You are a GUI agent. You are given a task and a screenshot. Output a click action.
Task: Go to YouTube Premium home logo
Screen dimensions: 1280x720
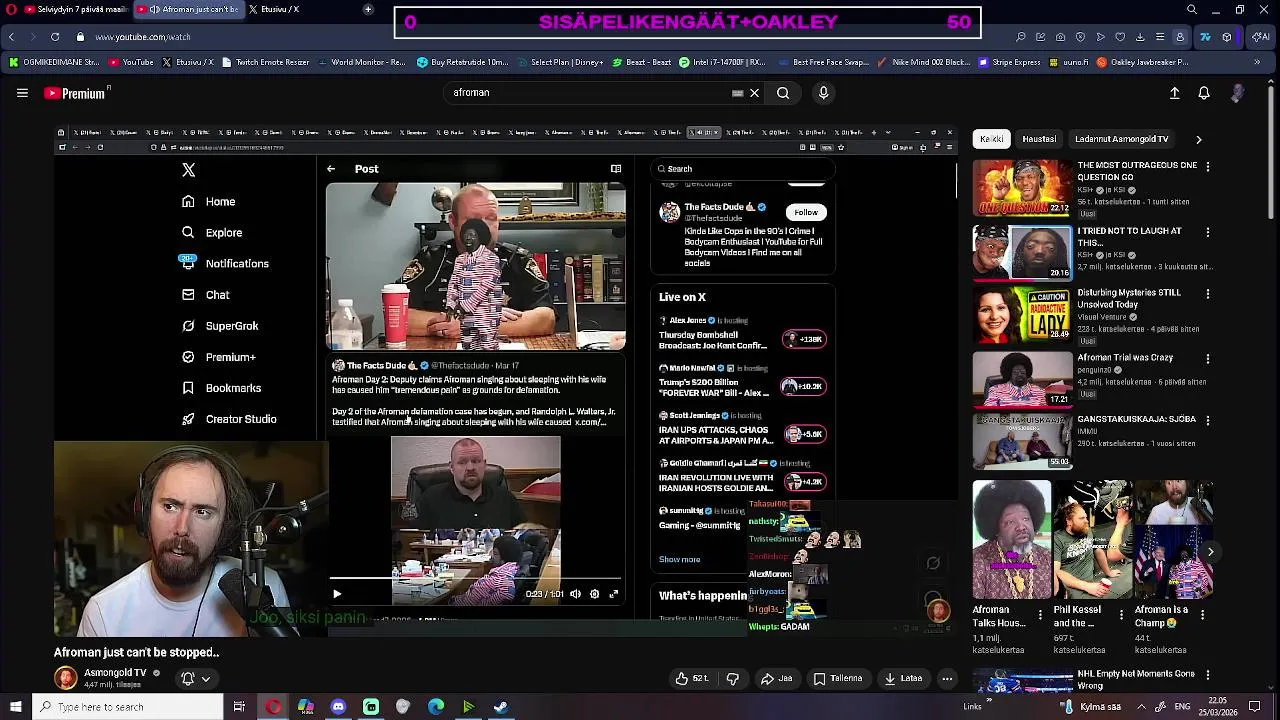coord(75,93)
